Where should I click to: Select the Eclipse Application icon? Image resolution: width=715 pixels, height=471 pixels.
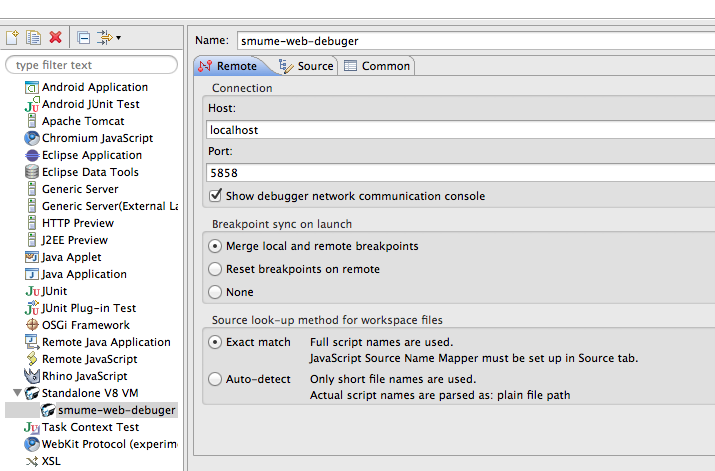point(32,155)
